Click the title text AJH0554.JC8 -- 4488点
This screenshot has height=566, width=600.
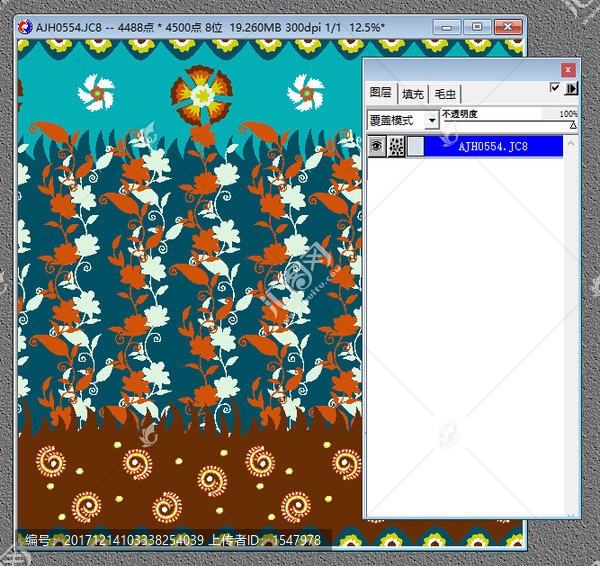[x=95, y=28]
